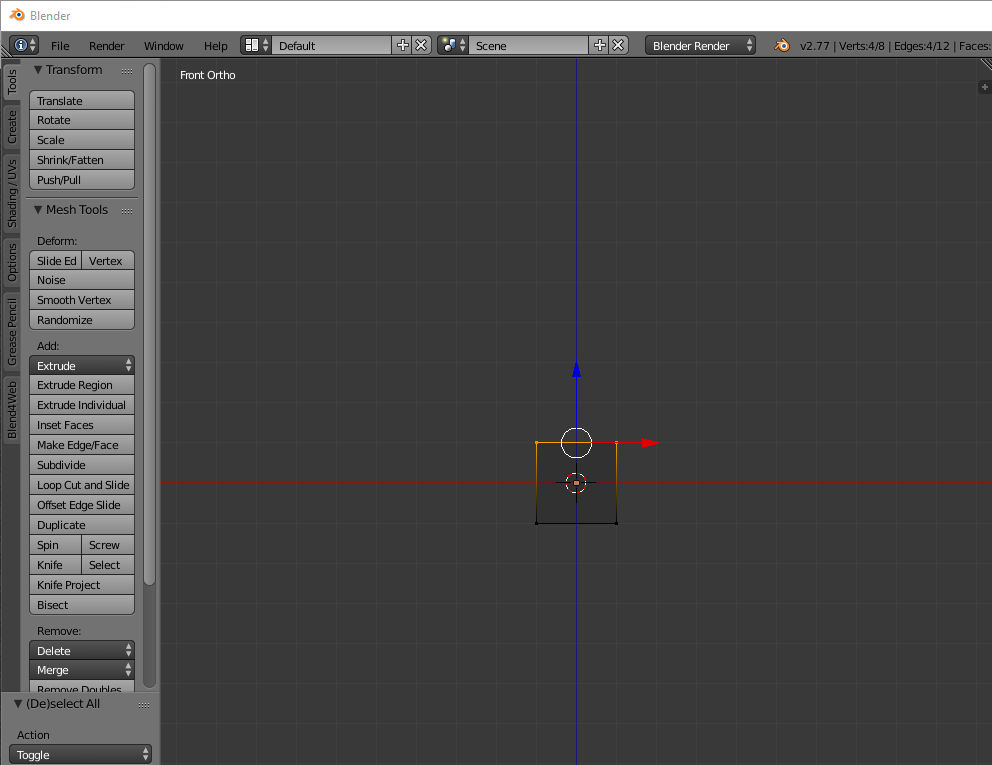Image resolution: width=992 pixels, height=765 pixels.
Task: Delete the current Scene
Action: click(x=619, y=46)
